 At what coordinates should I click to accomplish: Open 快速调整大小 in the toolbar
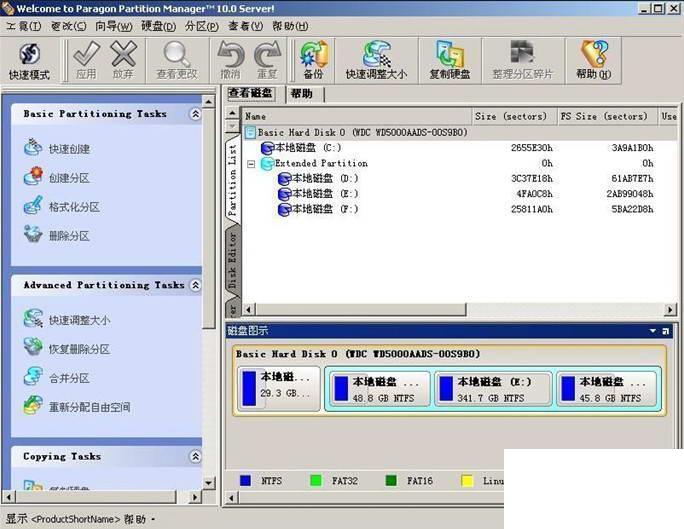[376, 61]
